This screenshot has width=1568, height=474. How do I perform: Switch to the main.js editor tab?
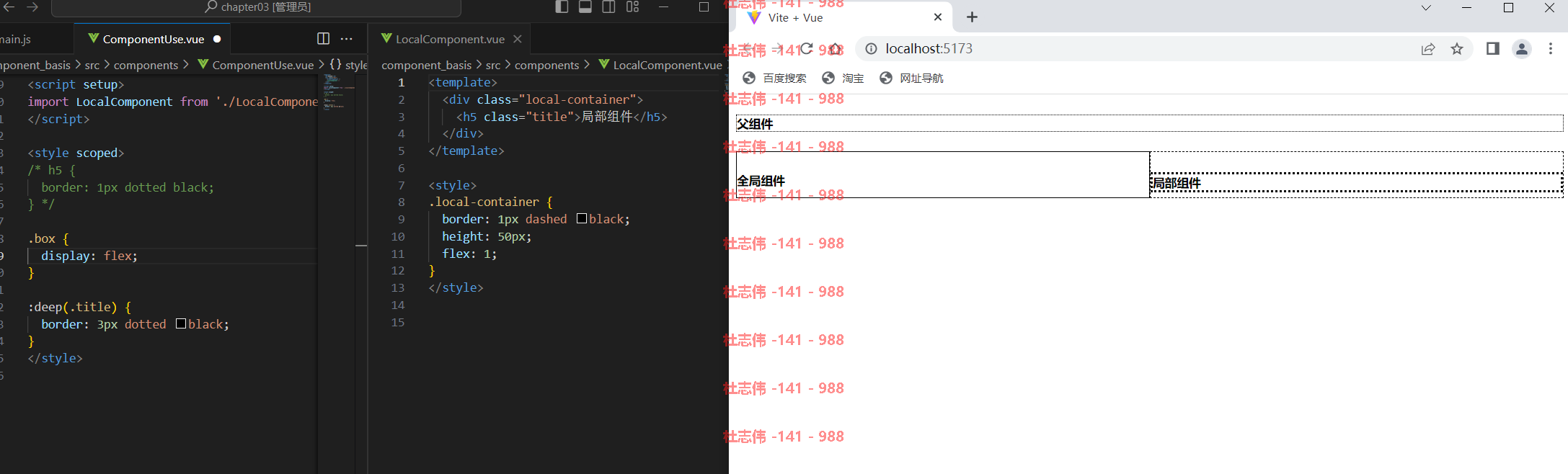[x=16, y=39]
